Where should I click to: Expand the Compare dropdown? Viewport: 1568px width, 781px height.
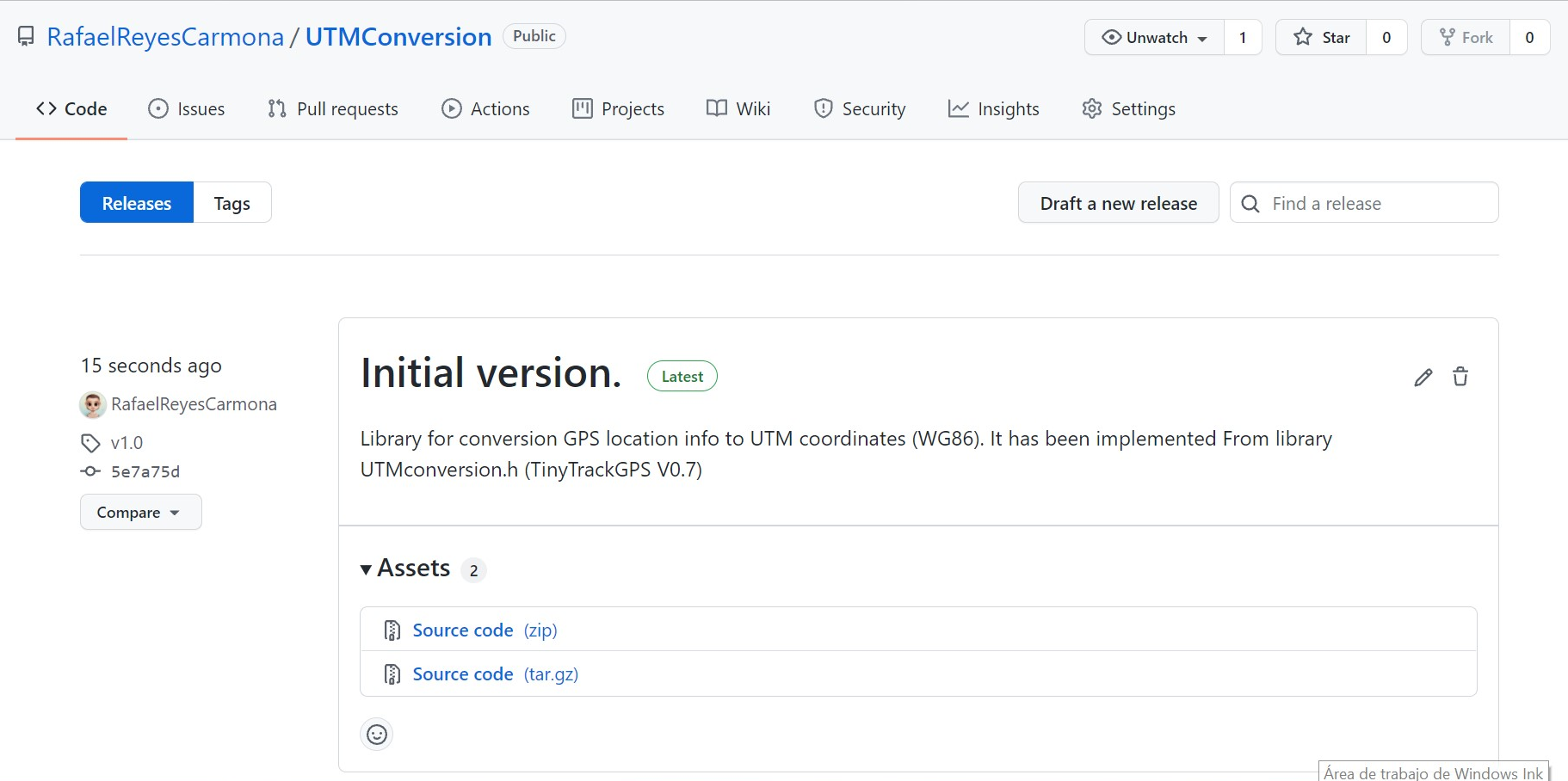140,513
